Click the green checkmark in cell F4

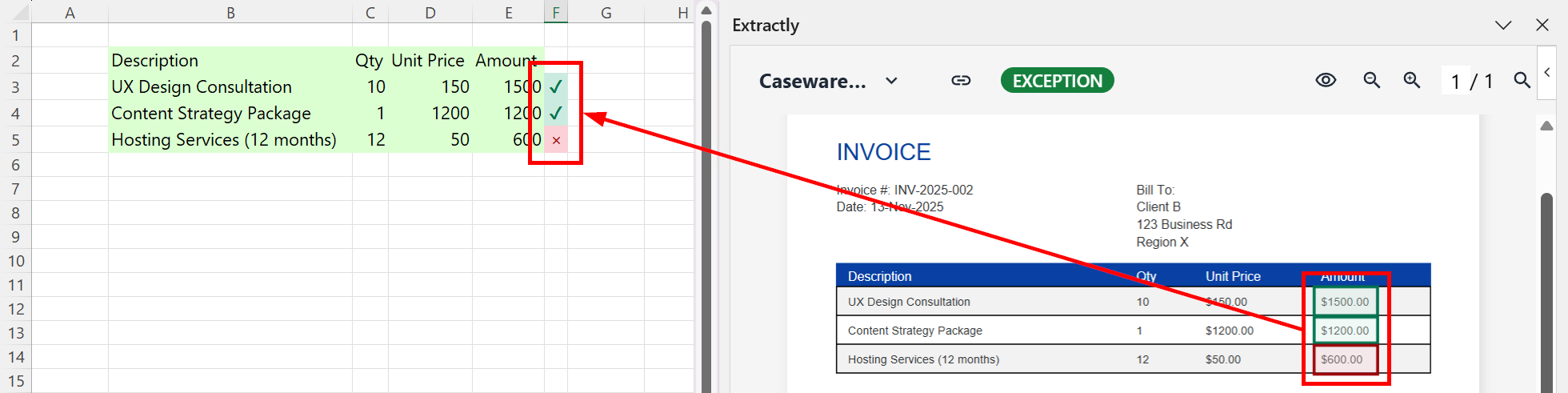(556, 113)
